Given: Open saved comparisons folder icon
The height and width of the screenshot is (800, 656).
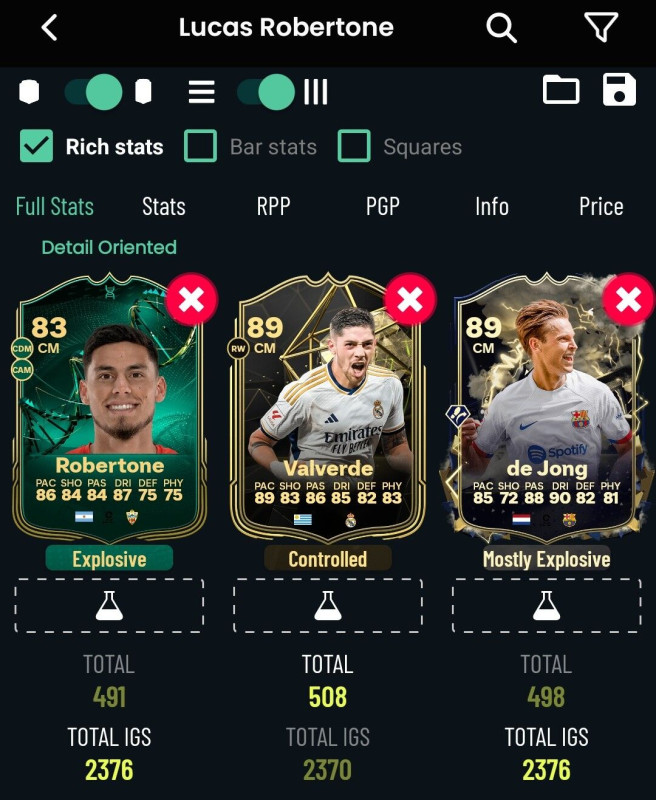Looking at the screenshot, I should click(561, 90).
